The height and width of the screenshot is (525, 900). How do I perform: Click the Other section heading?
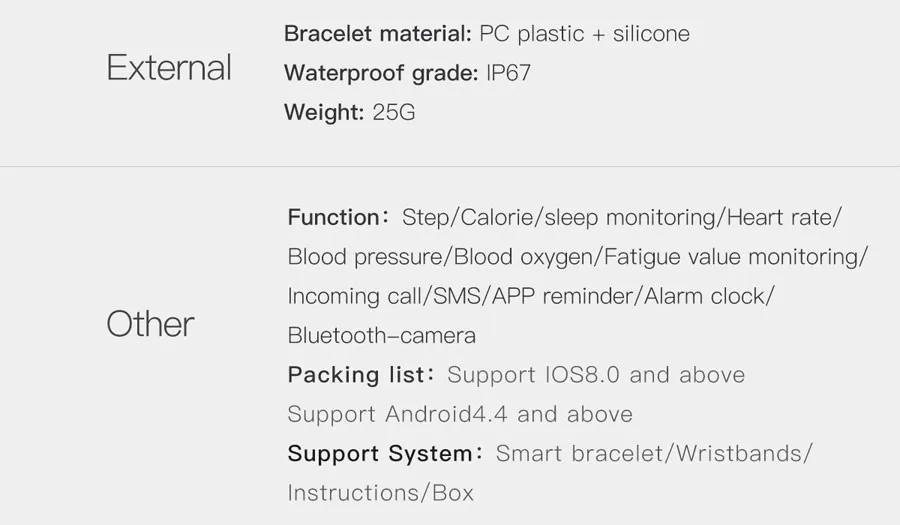150,324
